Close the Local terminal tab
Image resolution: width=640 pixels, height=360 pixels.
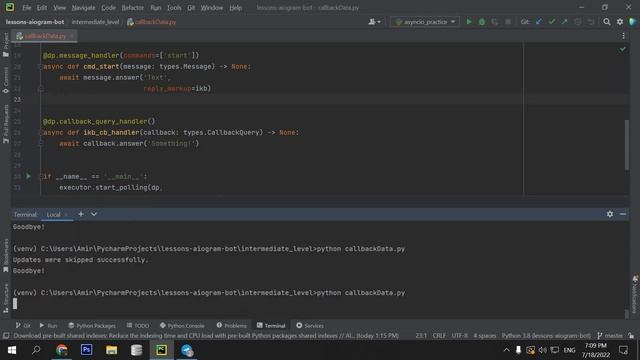(x=66, y=215)
